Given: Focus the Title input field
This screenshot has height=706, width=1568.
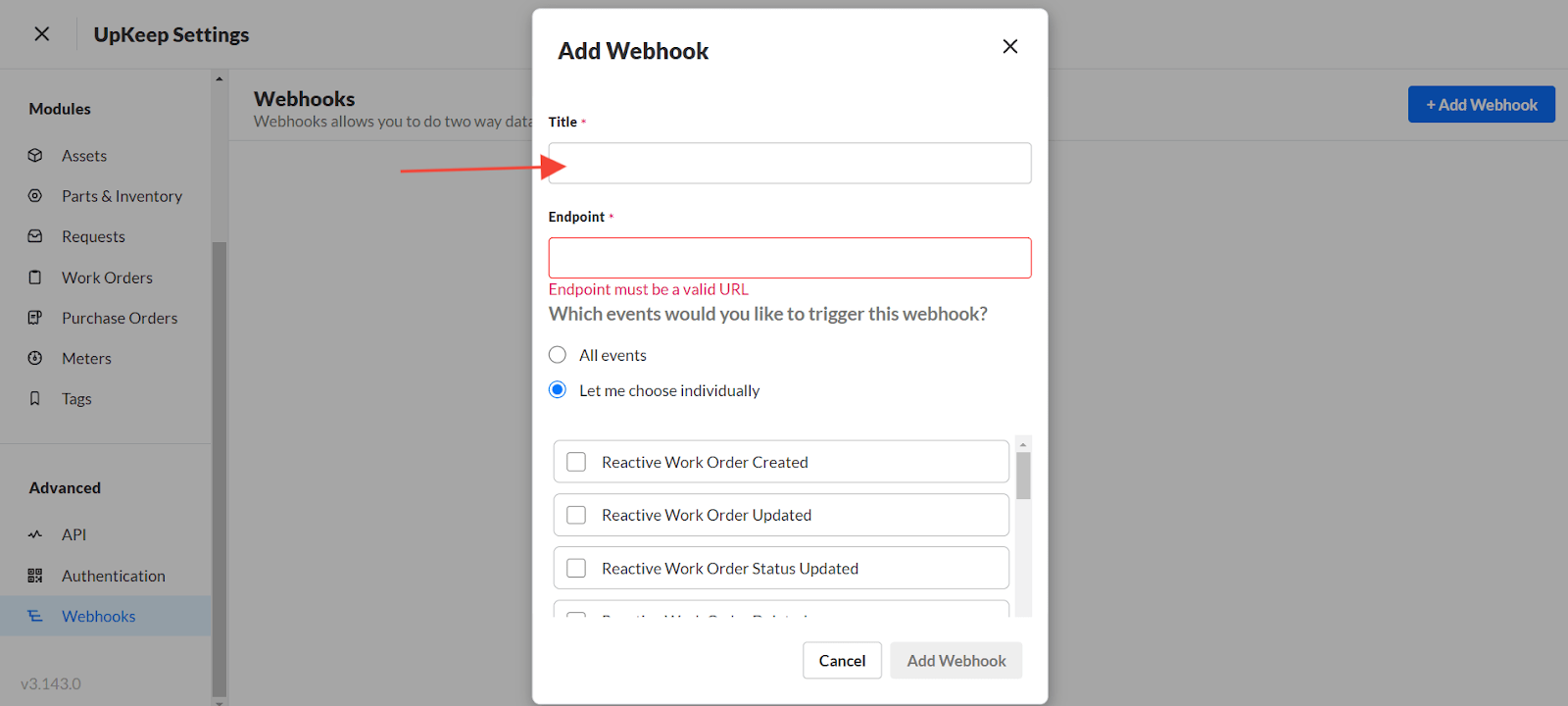Looking at the screenshot, I should point(790,163).
